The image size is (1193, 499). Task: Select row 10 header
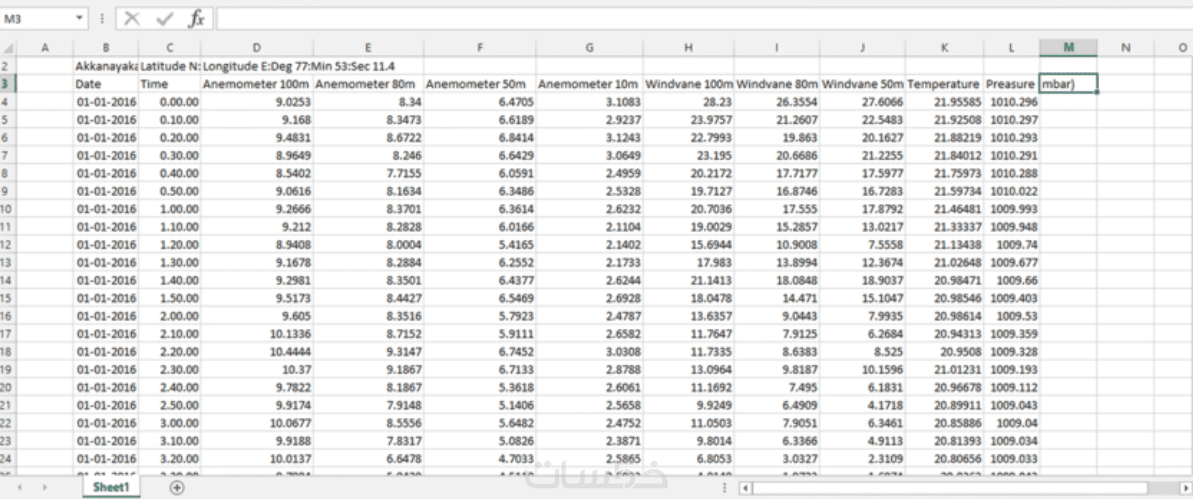pos(8,208)
